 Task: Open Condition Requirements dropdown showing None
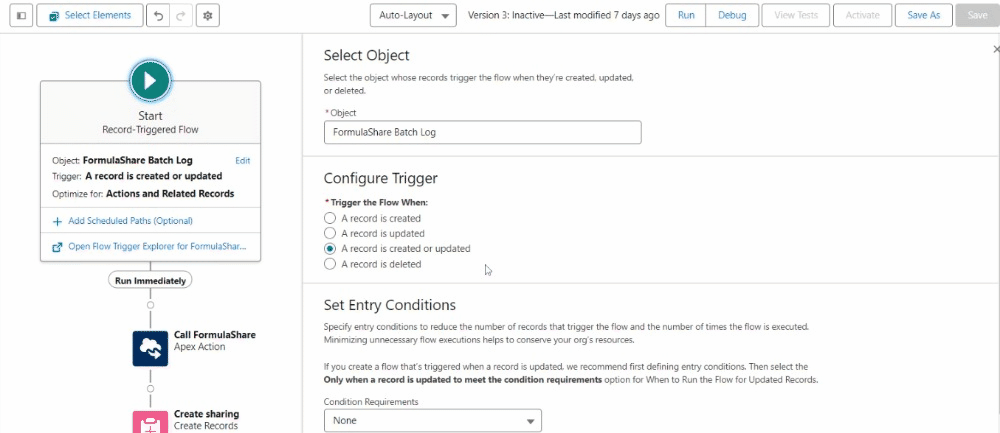pyautogui.click(x=432, y=421)
